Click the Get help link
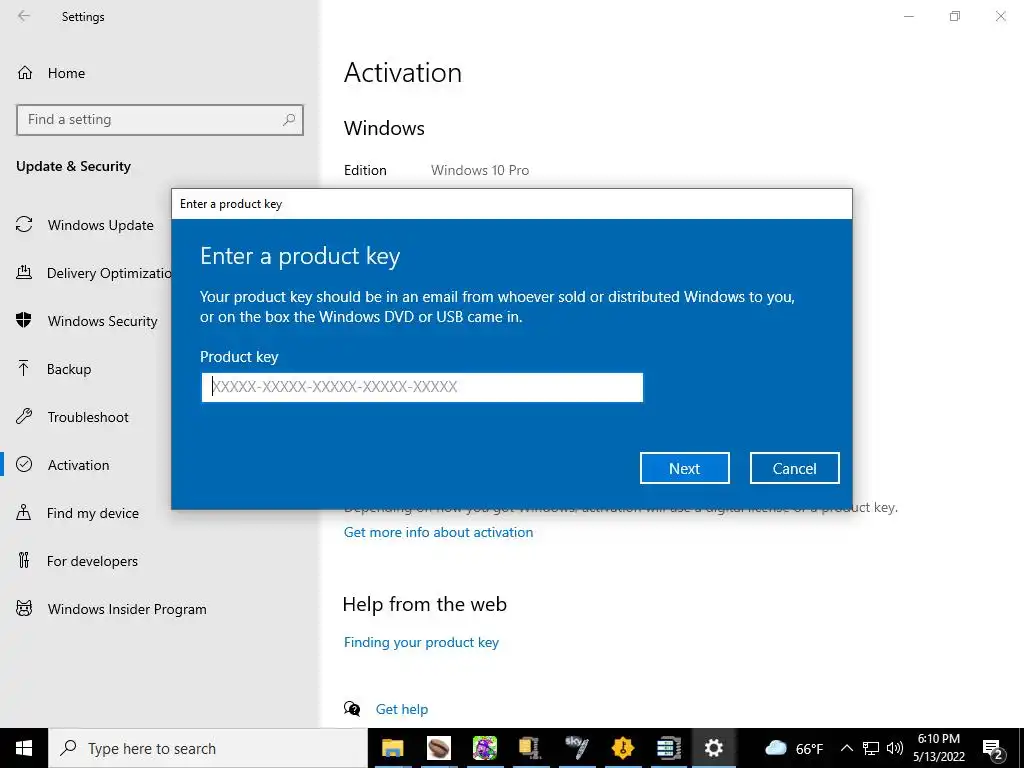Viewport: 1024px width, 768px height. click(402, 709)
